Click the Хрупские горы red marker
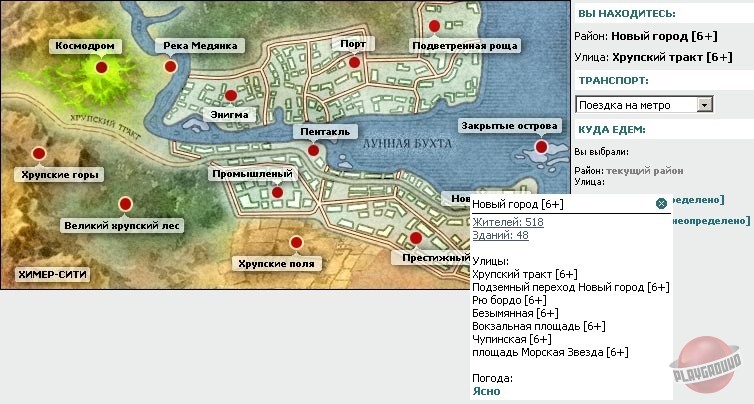Screen dimensions: 754x404 pyautogui.click(x=39, y=153)
